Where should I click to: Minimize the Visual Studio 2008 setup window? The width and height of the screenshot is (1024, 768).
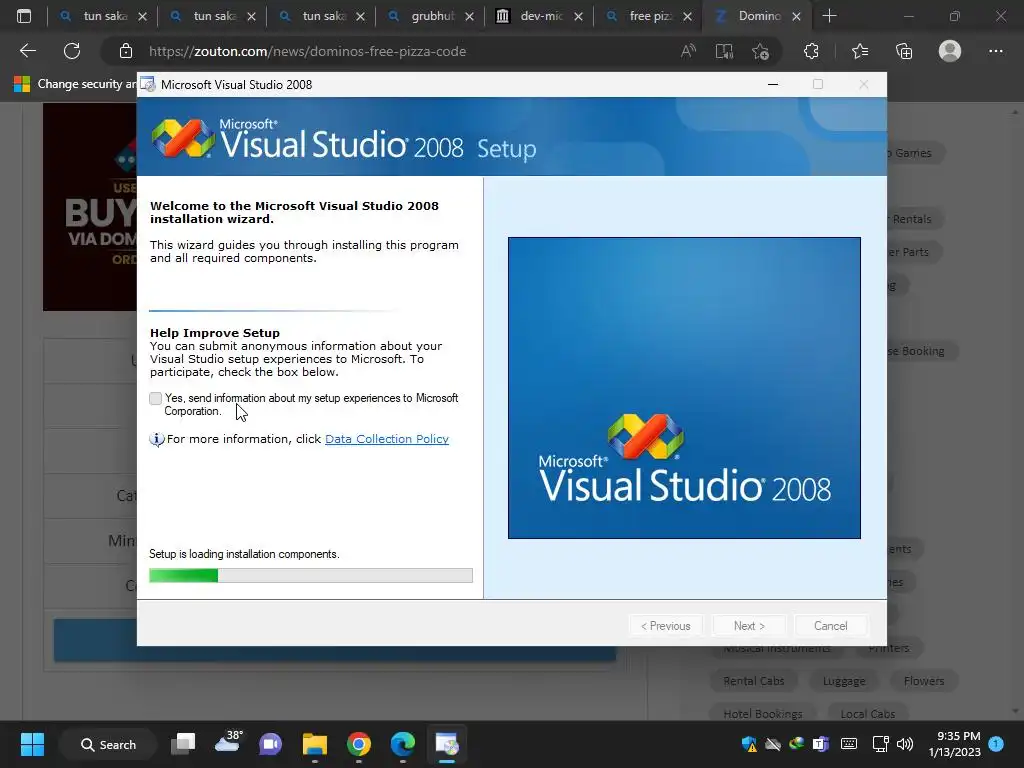[x=773, y=84]
